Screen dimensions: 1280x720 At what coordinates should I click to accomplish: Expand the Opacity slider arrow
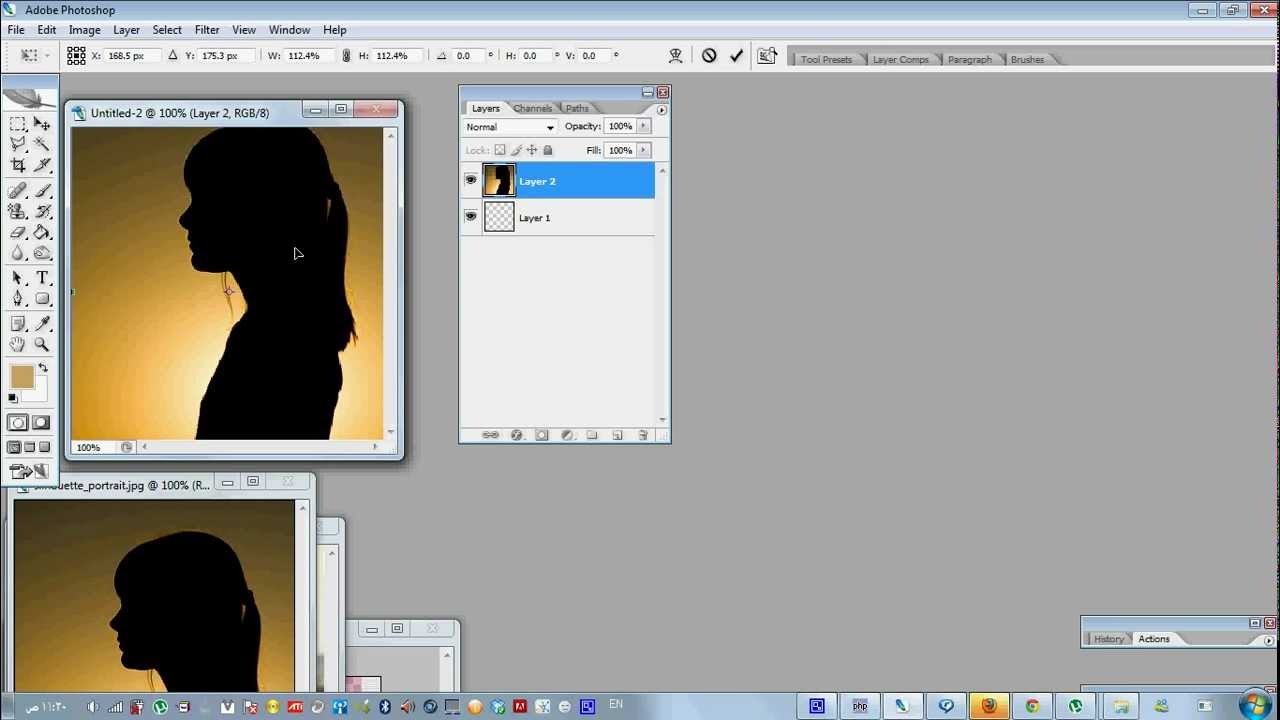[x=644, y=126]
